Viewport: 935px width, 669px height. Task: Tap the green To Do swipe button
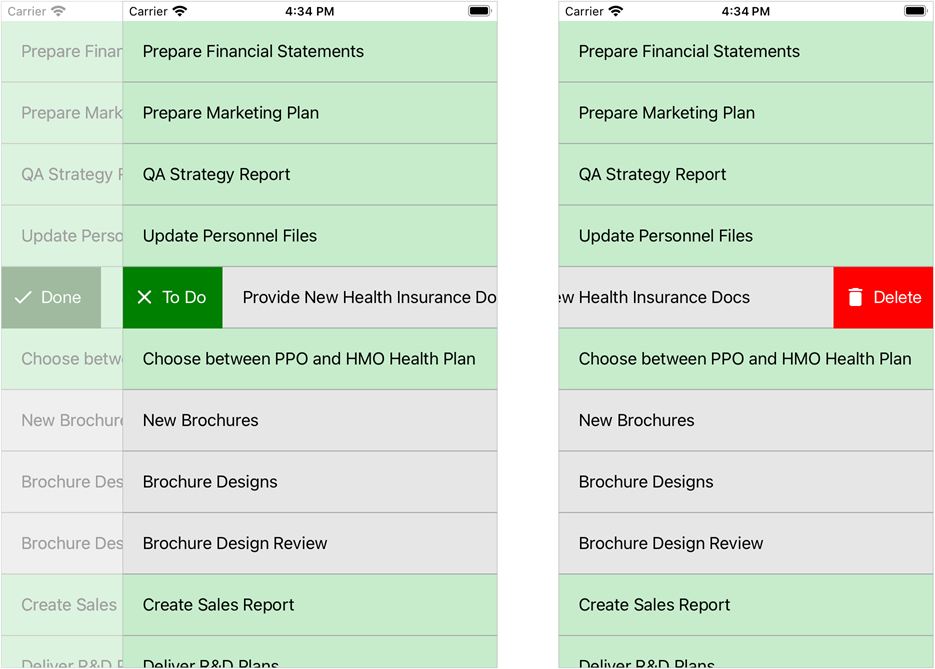coord(172,298)
